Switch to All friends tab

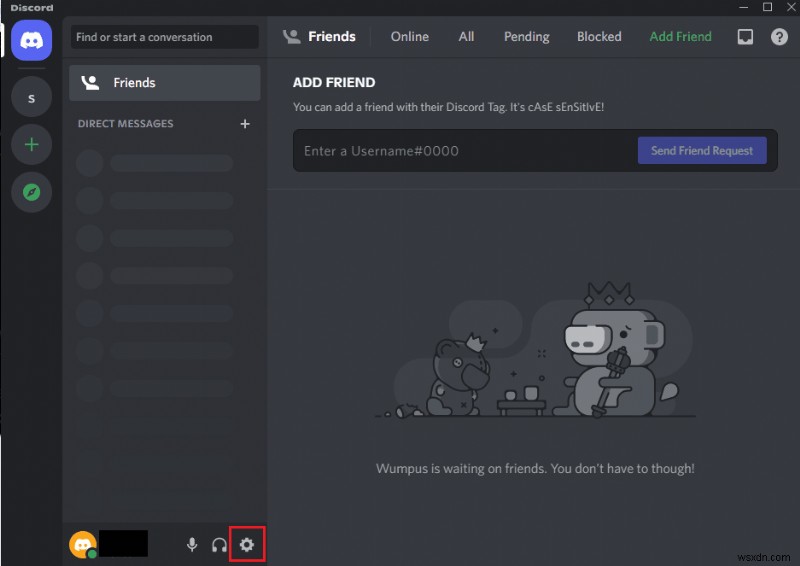tap(466, 37)
